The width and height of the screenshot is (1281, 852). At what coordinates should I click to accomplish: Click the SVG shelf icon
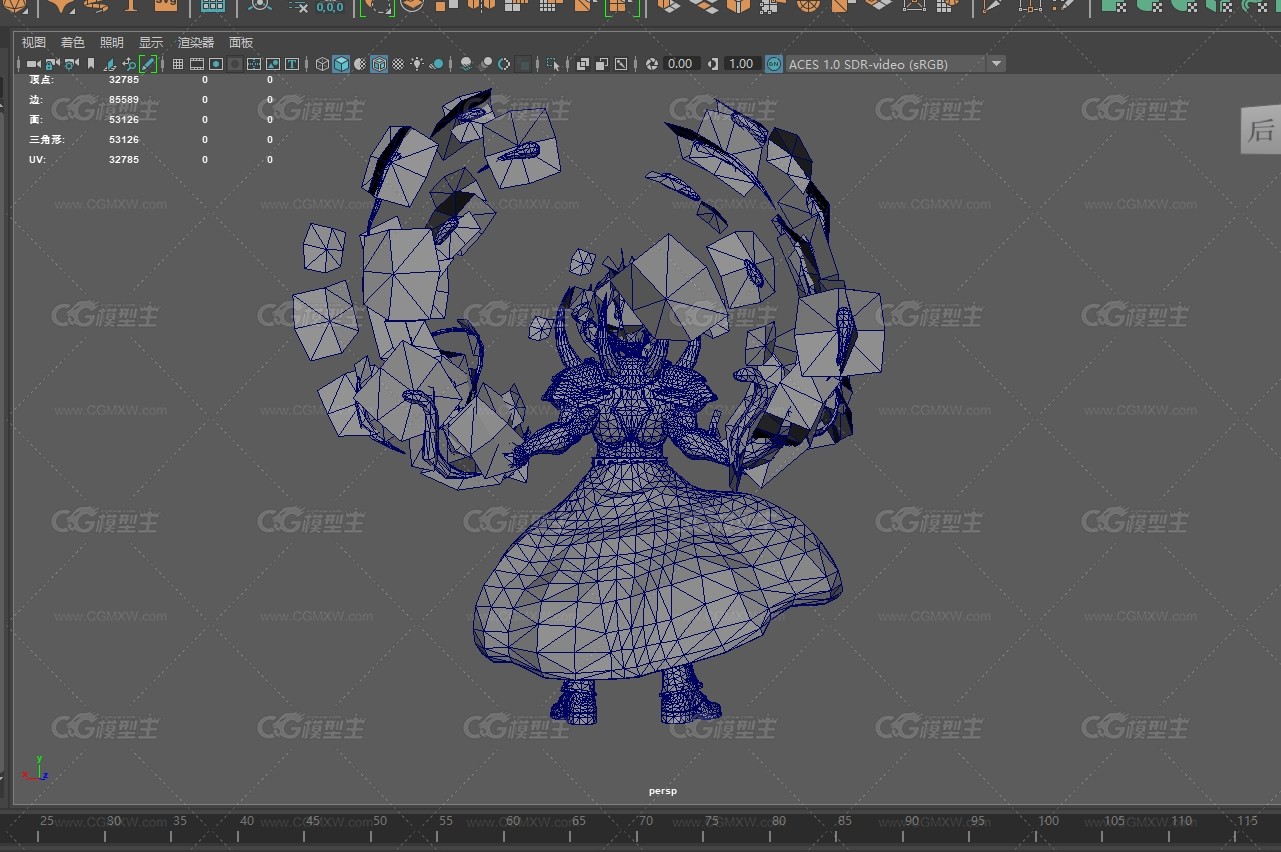coord(166,5)
